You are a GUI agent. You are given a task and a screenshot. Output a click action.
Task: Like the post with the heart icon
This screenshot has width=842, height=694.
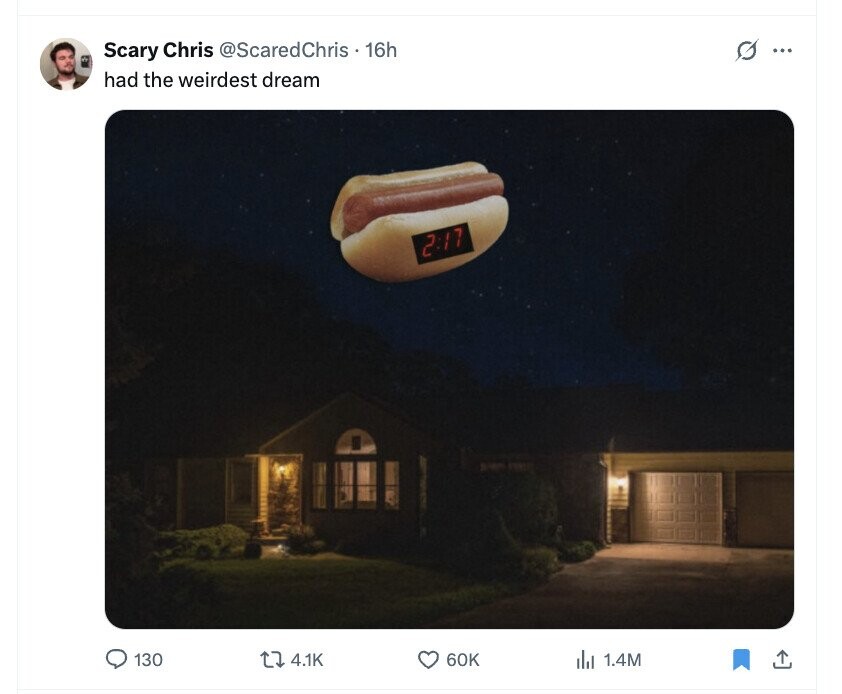point(428,660)
